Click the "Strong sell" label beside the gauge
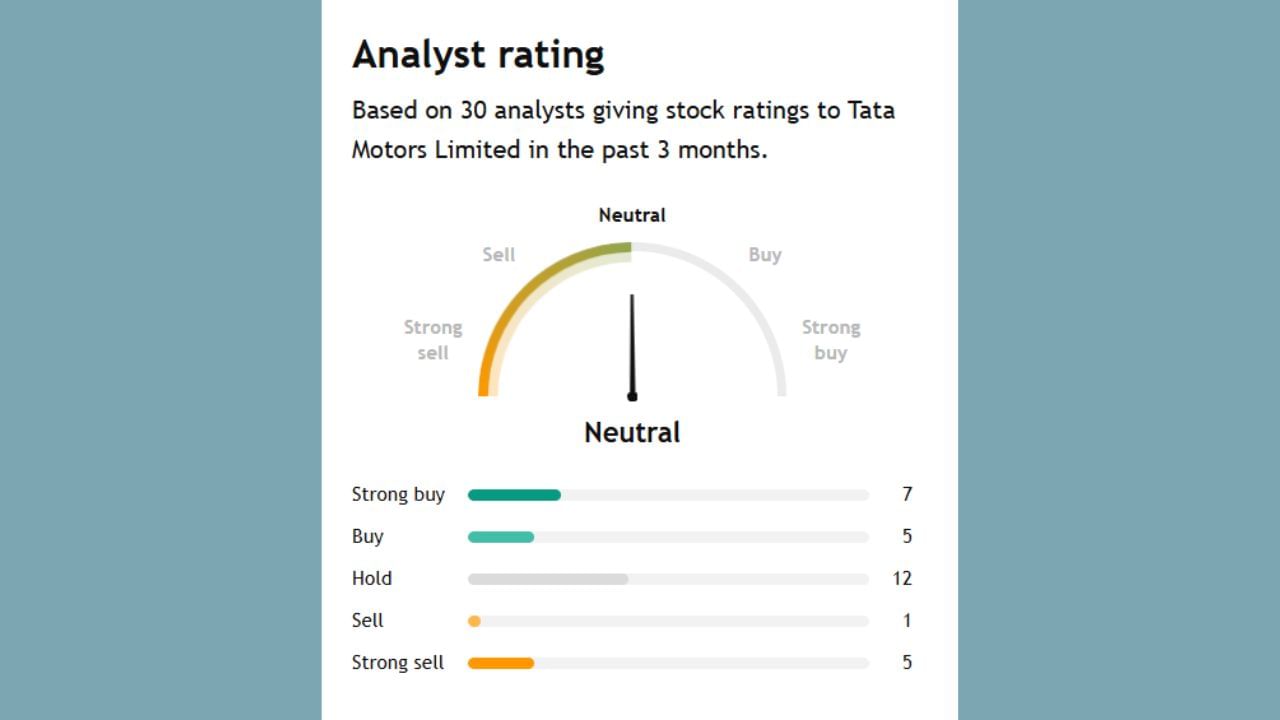 [x=433, y=340]
